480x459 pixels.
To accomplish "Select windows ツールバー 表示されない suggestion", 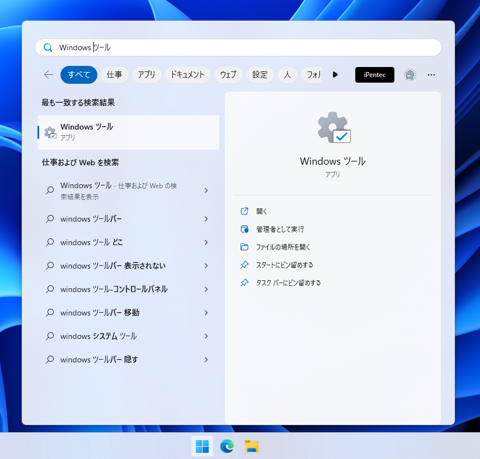I will [x=113, y=266].
